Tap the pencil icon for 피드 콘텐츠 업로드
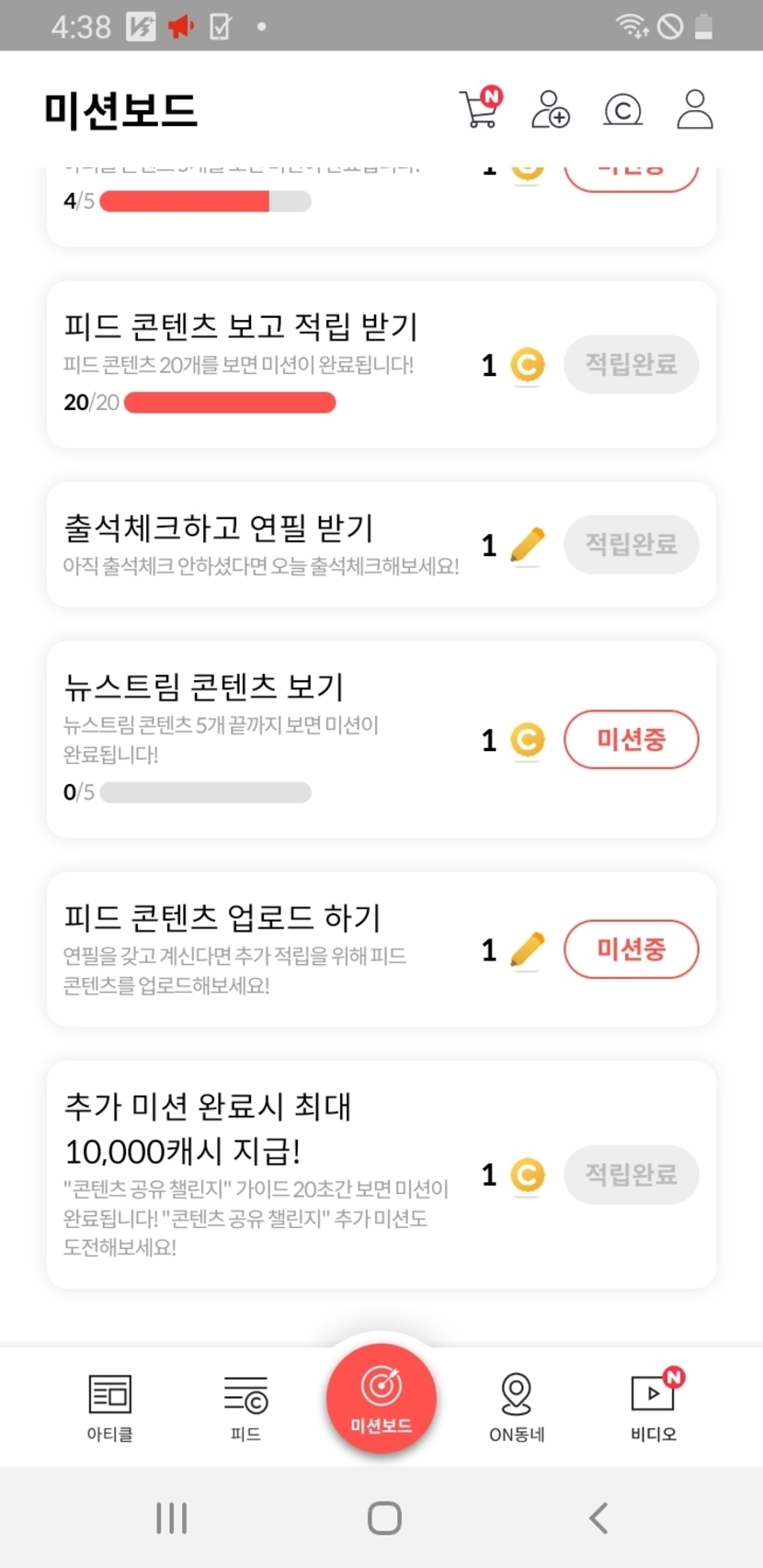Viewport: 763px width, 1568px height. point(527,949)
